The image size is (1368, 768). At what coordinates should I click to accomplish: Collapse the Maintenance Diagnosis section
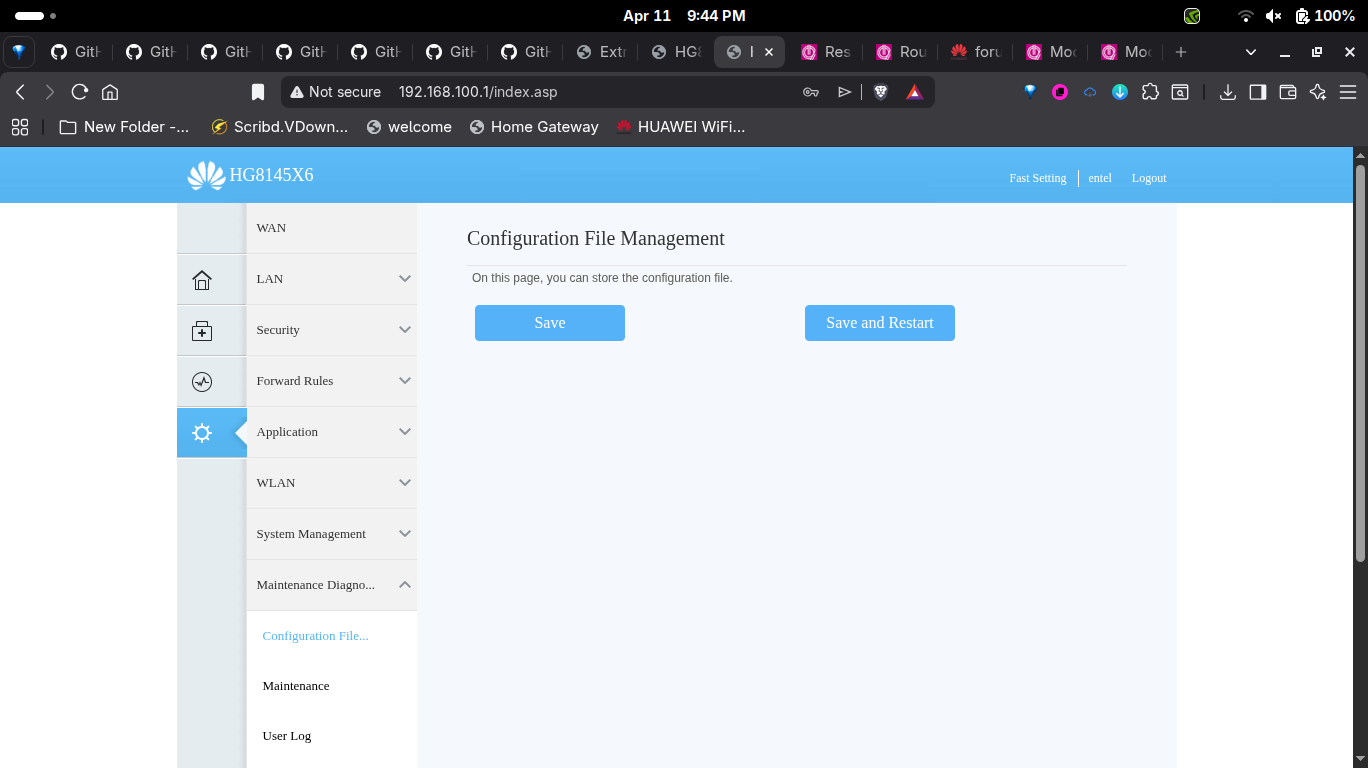331,585
